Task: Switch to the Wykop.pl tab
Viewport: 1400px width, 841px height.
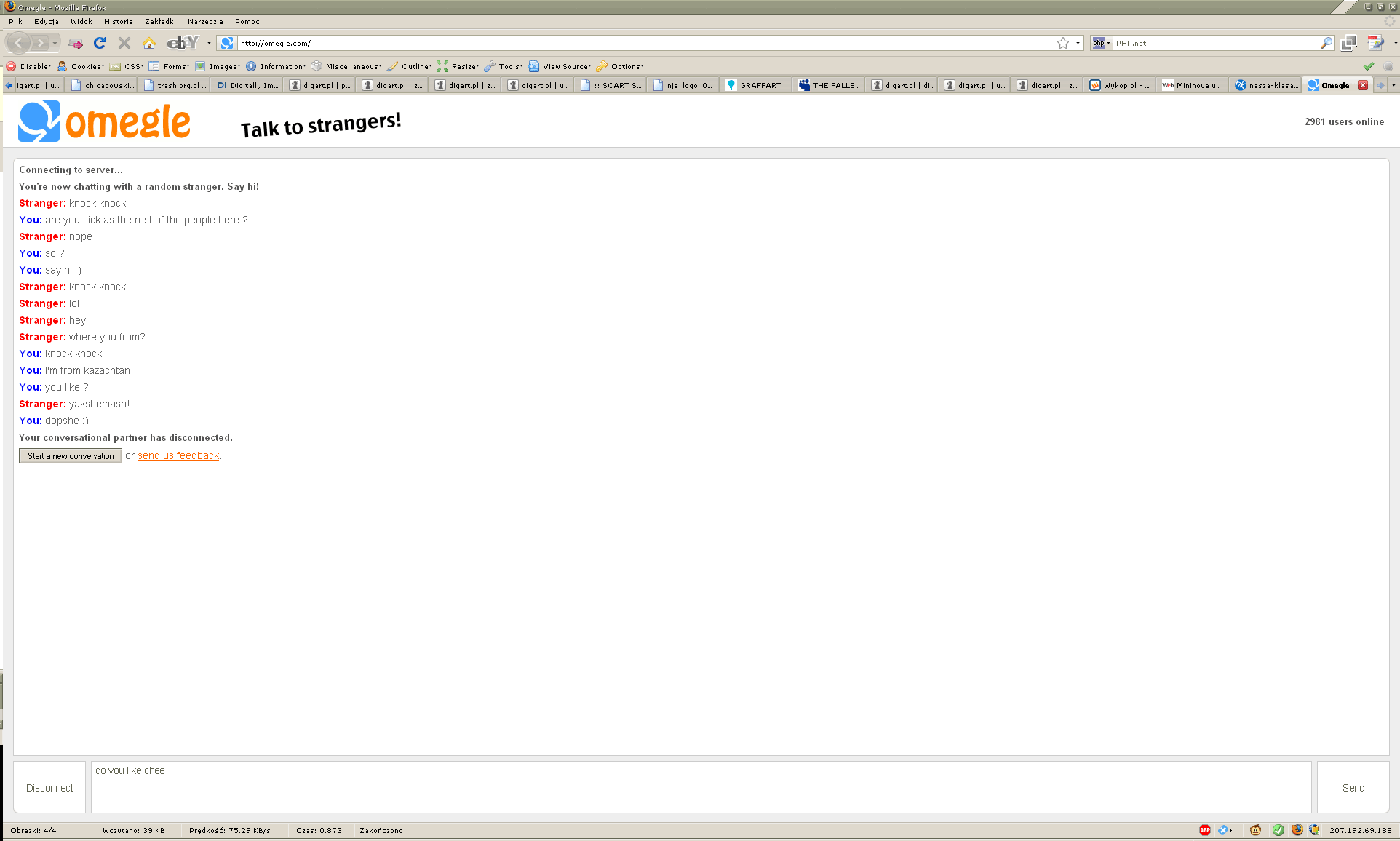Action: point(1121,85)
